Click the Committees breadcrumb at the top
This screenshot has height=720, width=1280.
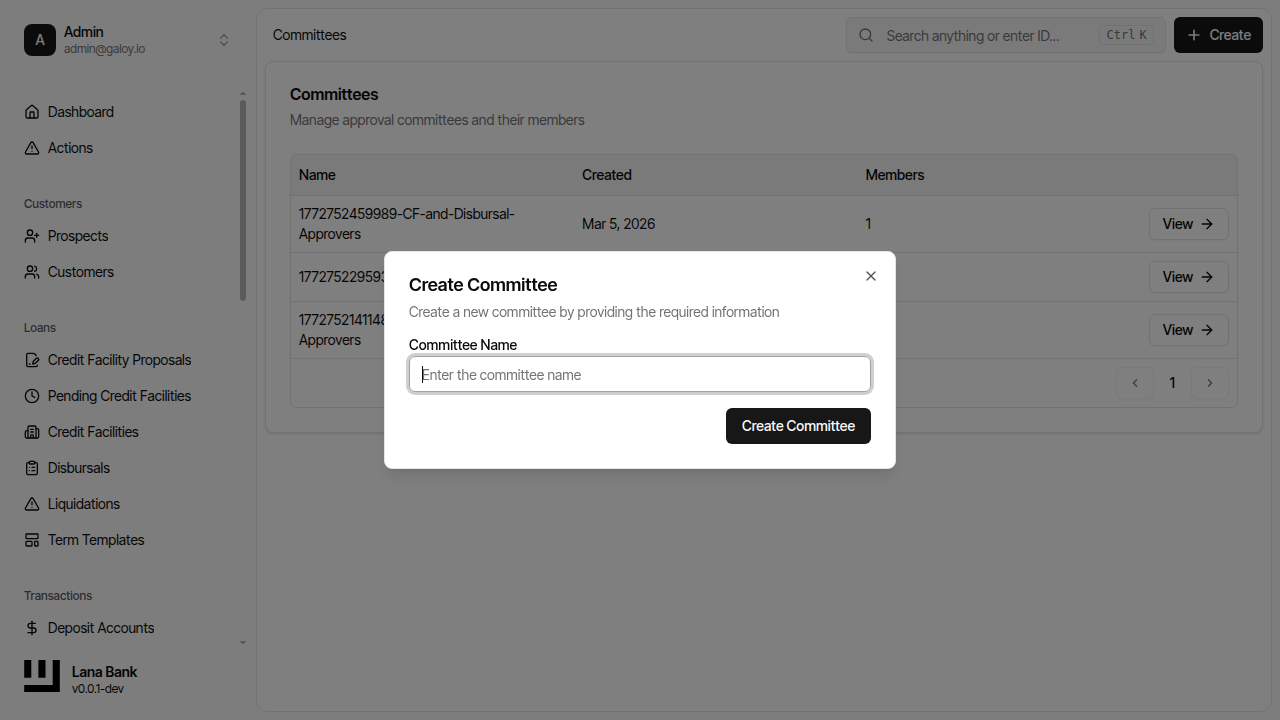(x=309, y=34)
